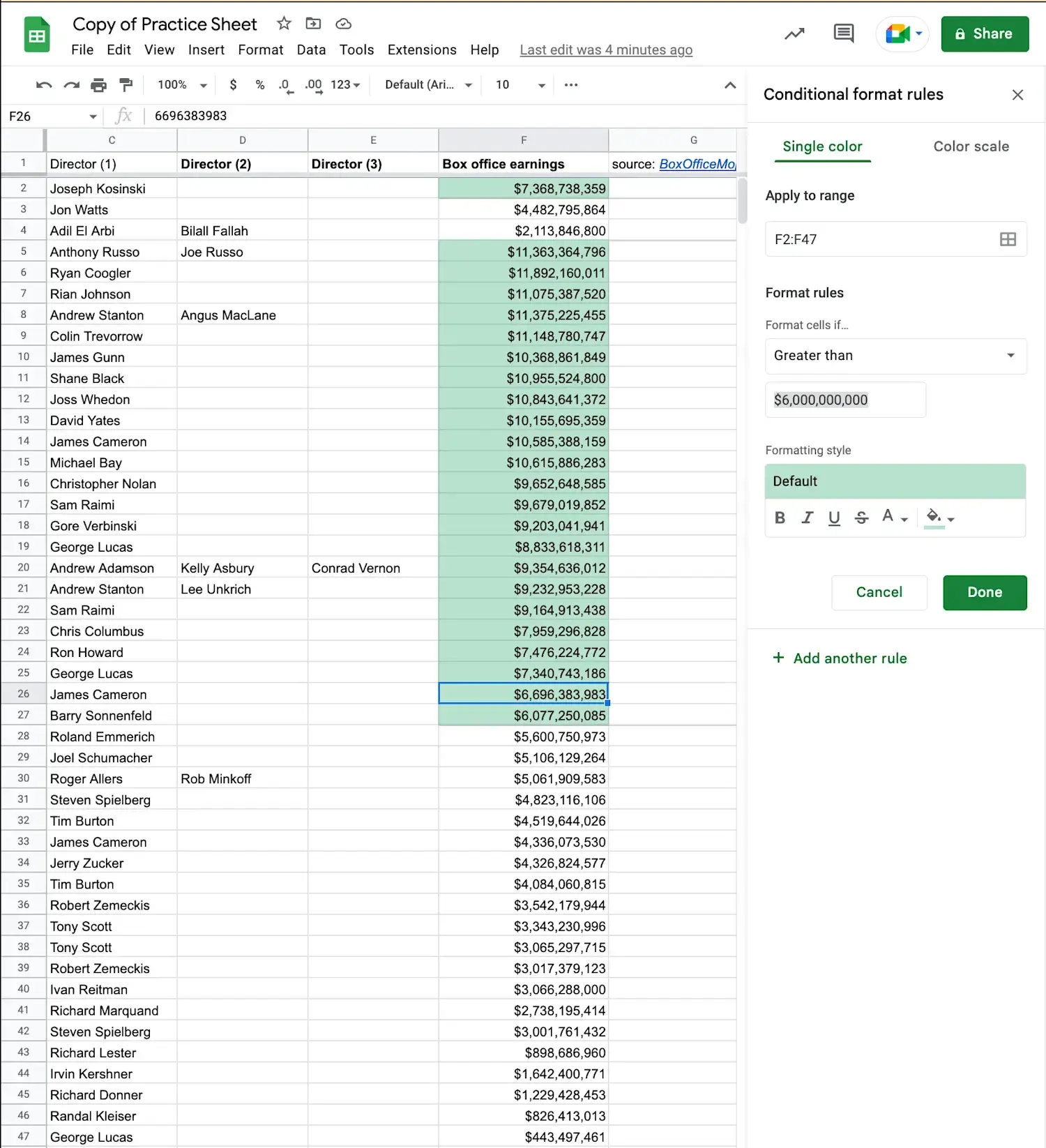Open the activity dashboard trend icon
The height and width of the screenshot is (1148, 1046).
click(794, 33)
